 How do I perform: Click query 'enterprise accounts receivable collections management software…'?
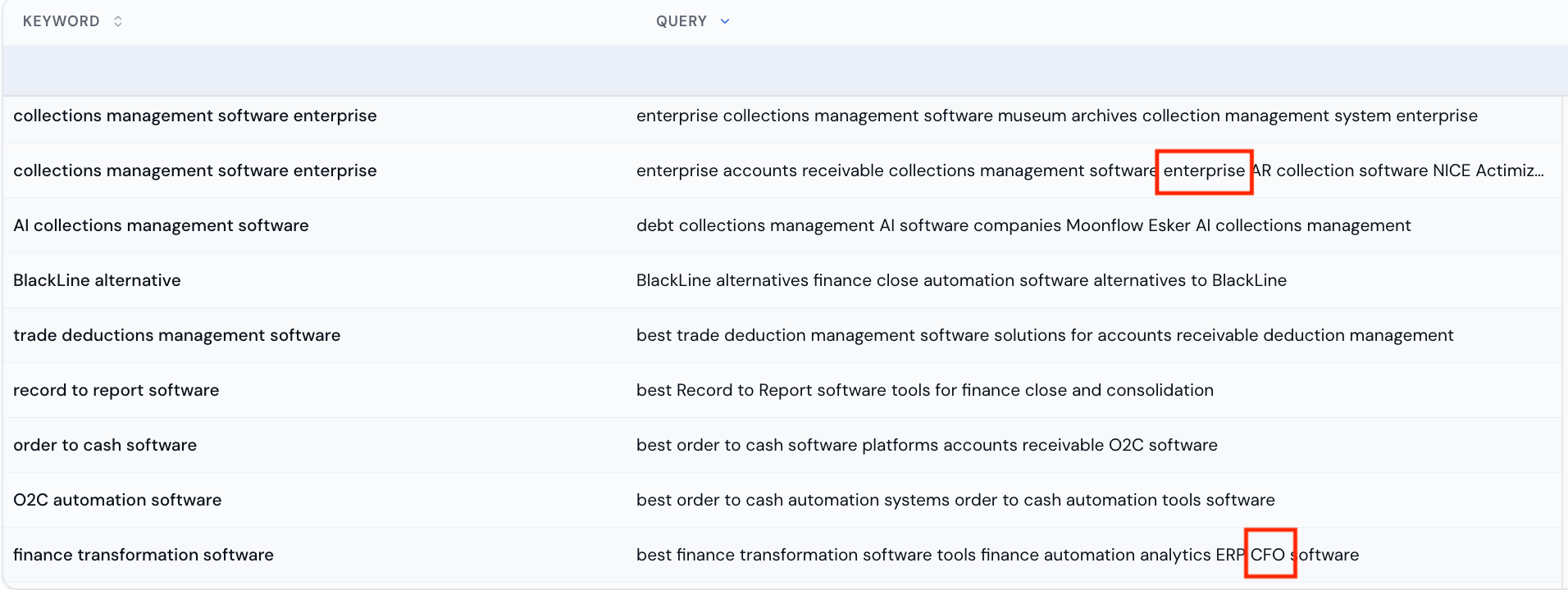tap(1090, 170)
